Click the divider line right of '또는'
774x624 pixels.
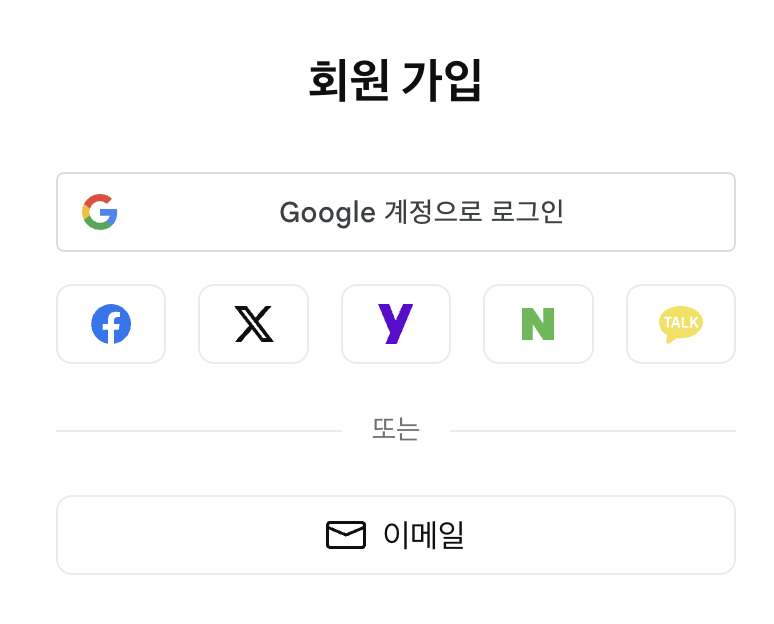click(x=592, y=431)
